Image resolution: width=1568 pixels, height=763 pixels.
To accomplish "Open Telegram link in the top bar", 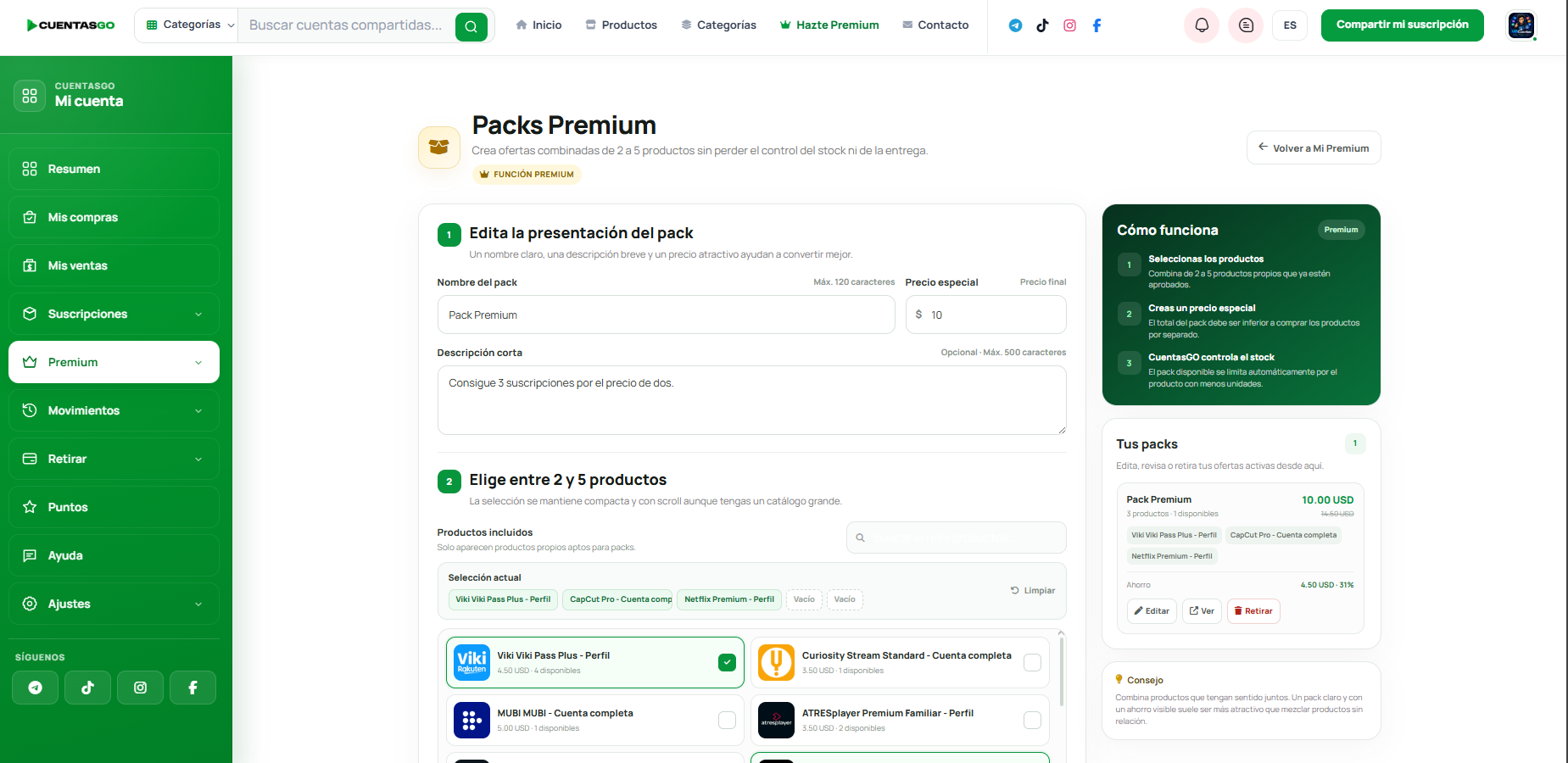I will (1015, 25).
